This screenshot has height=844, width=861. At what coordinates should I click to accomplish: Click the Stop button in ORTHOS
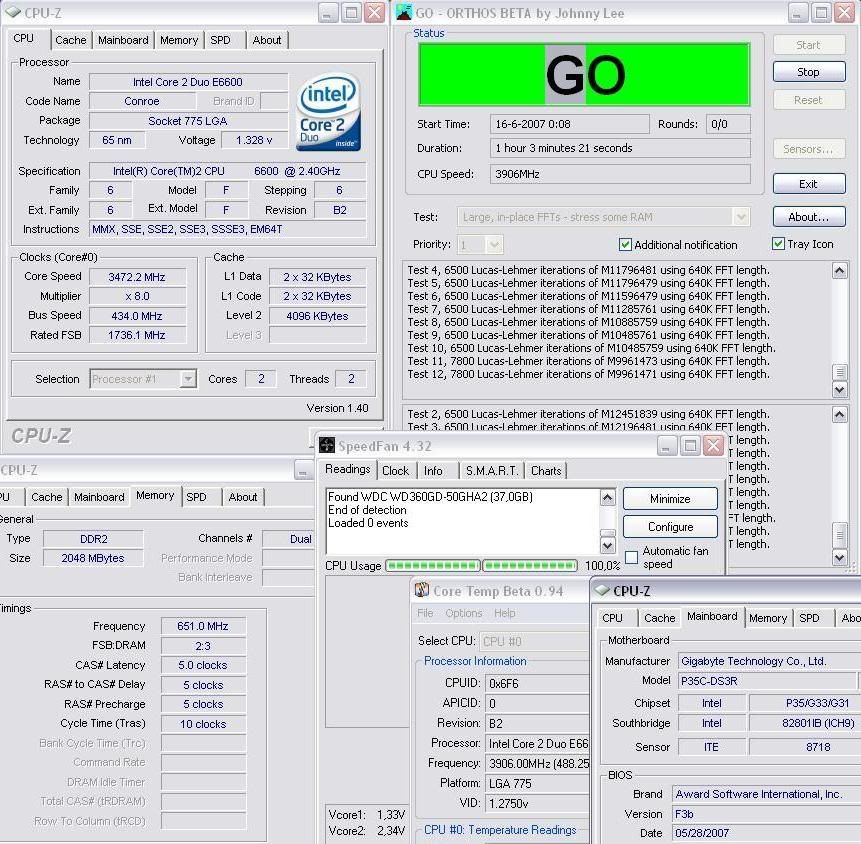coord(808,72)
